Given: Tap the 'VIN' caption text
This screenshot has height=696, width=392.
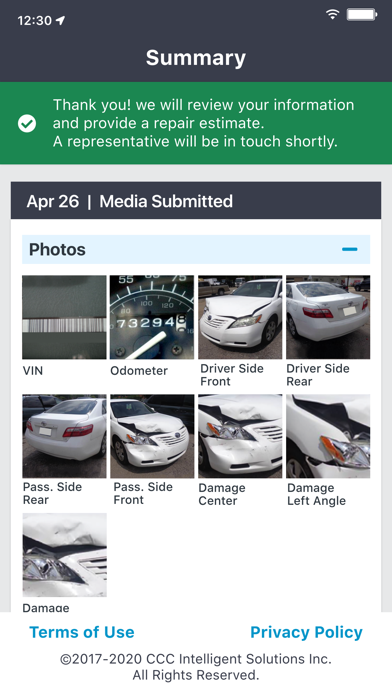Looking at the screenshot, I should [x=33, y=371].
